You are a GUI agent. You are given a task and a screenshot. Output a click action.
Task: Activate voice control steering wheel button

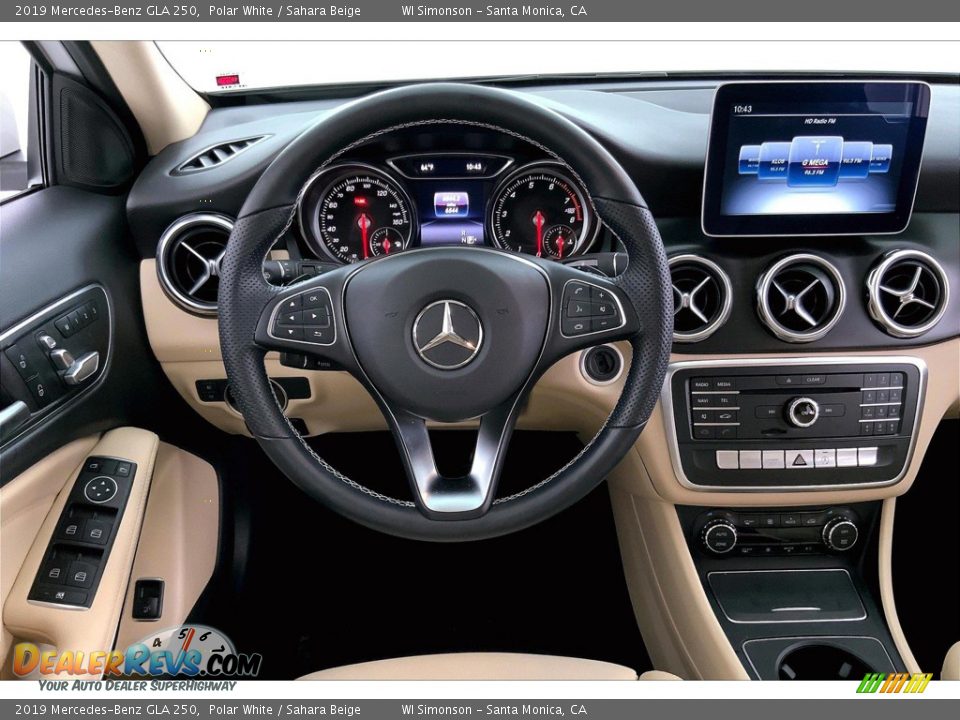pyautogui.click(x=579, y=309)
